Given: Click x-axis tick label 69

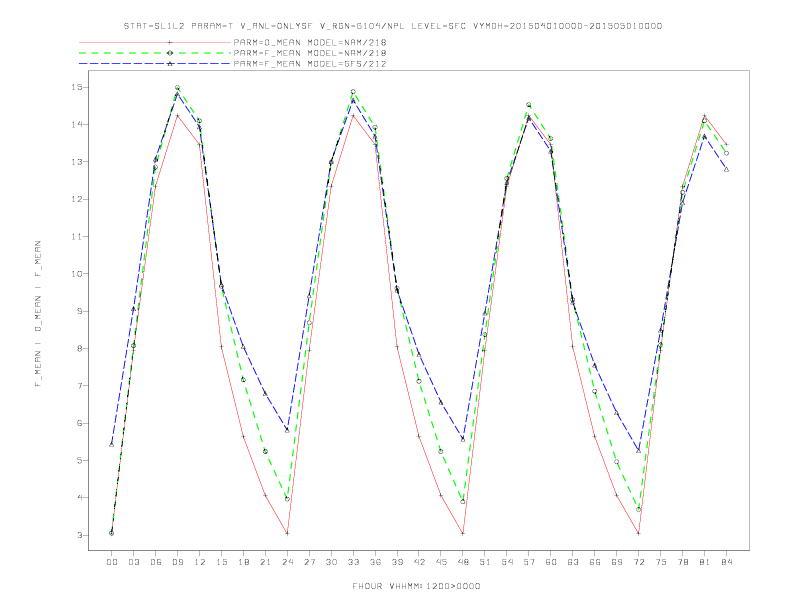Looking at the screenshot, I should [x=617, y=562].
